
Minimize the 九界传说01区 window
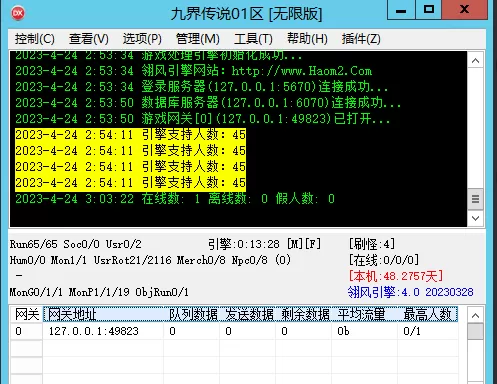coord(401,10)
